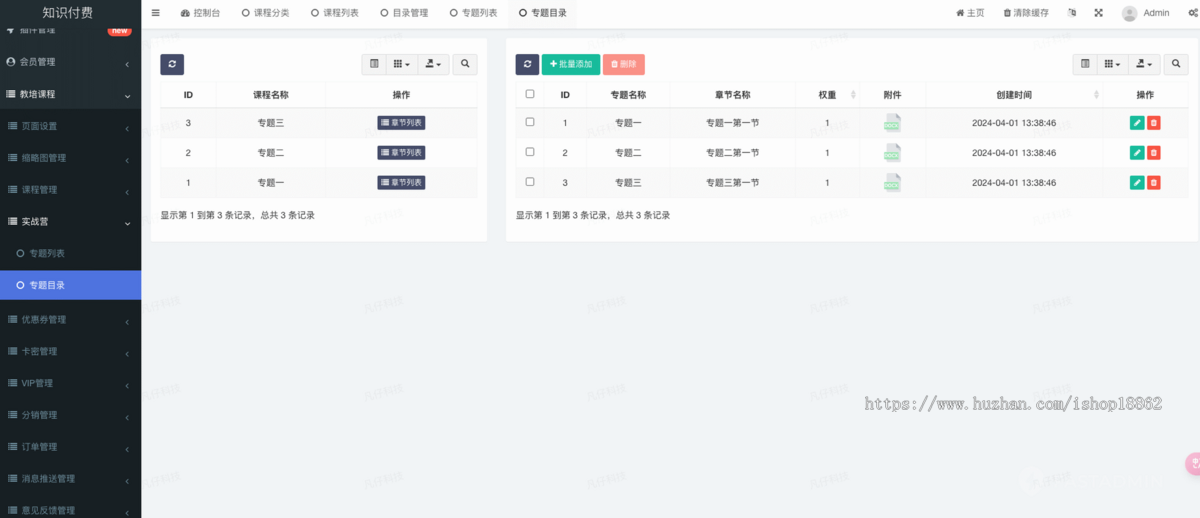Select the active 专题目录 tab
Screen dimensions: 1200x518
[542, 13]
